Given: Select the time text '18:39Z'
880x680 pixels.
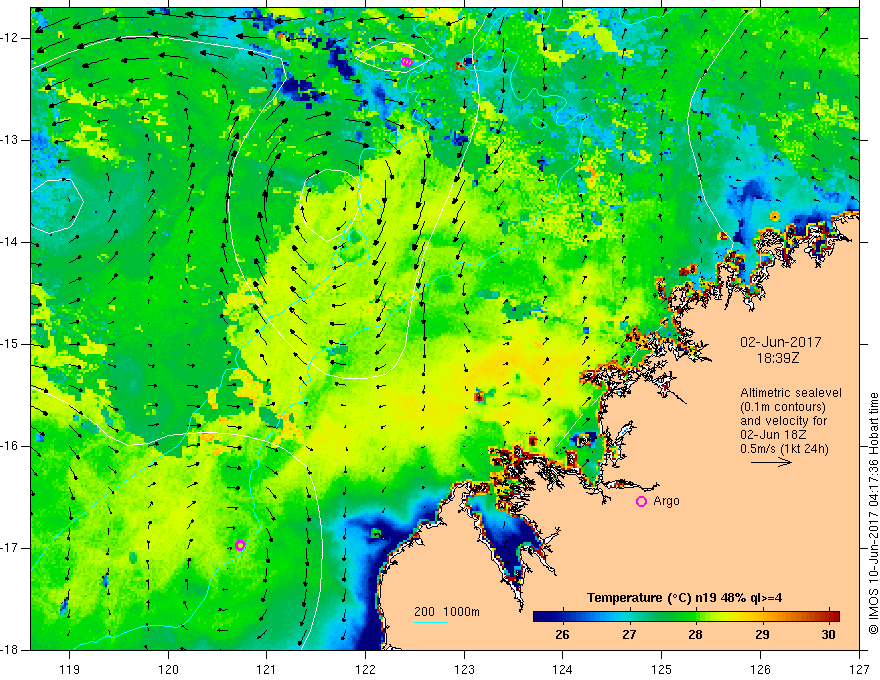Looking at the screenshot, I should [778, 357].
